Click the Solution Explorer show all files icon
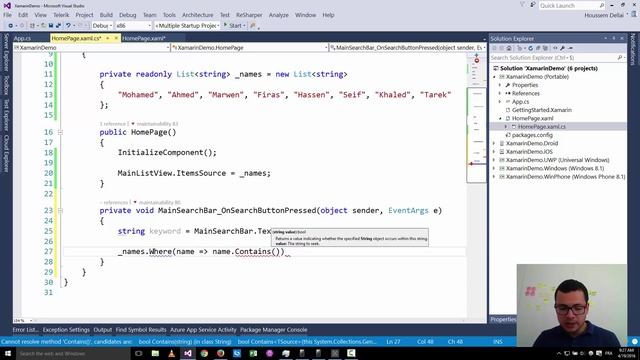The image size is (640, 360). coord(546,48)
